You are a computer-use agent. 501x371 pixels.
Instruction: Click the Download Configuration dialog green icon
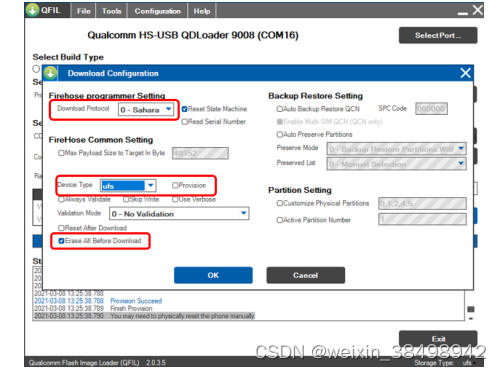pos(50,73)
